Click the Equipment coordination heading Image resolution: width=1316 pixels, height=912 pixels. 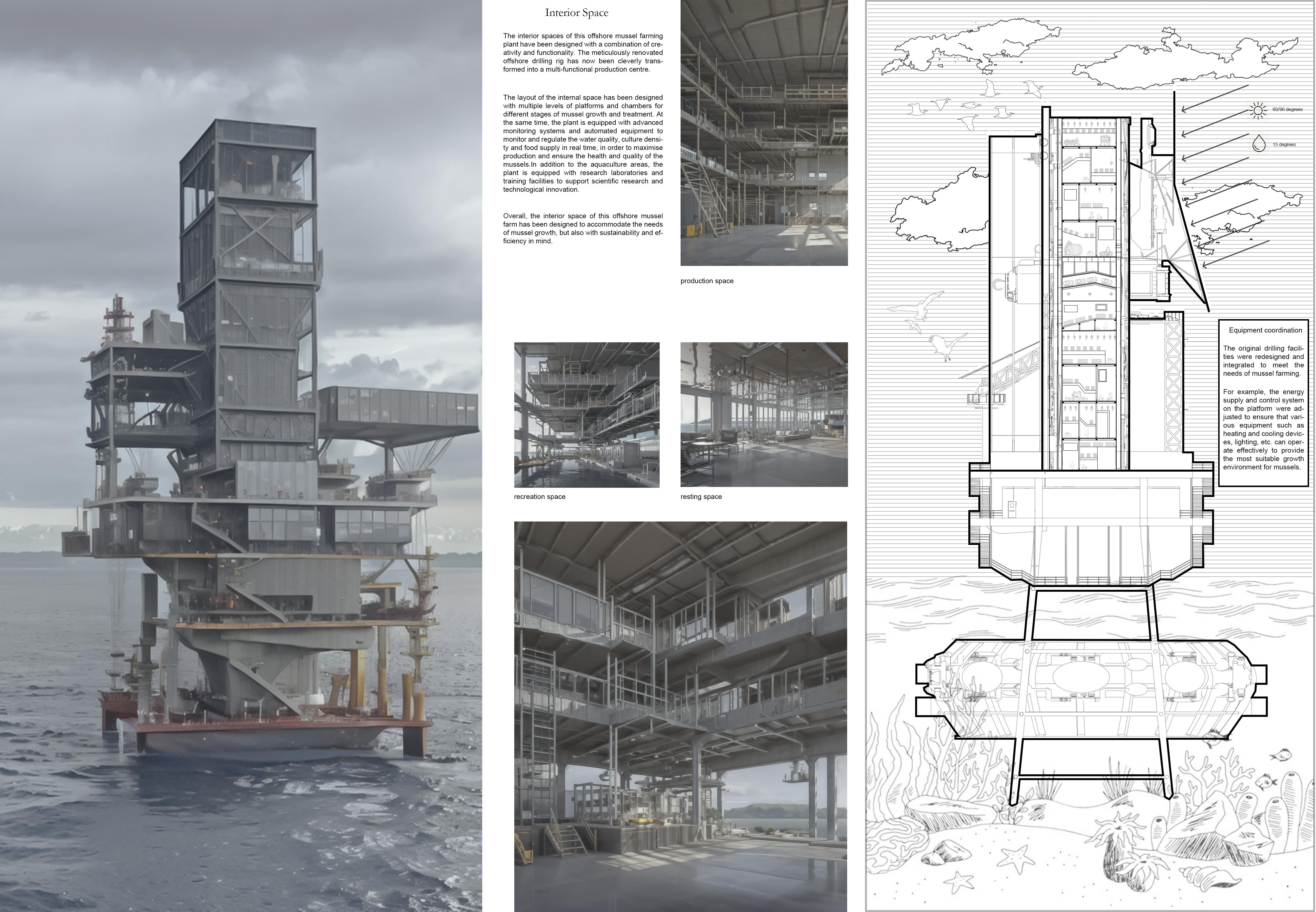(1265, 330)
